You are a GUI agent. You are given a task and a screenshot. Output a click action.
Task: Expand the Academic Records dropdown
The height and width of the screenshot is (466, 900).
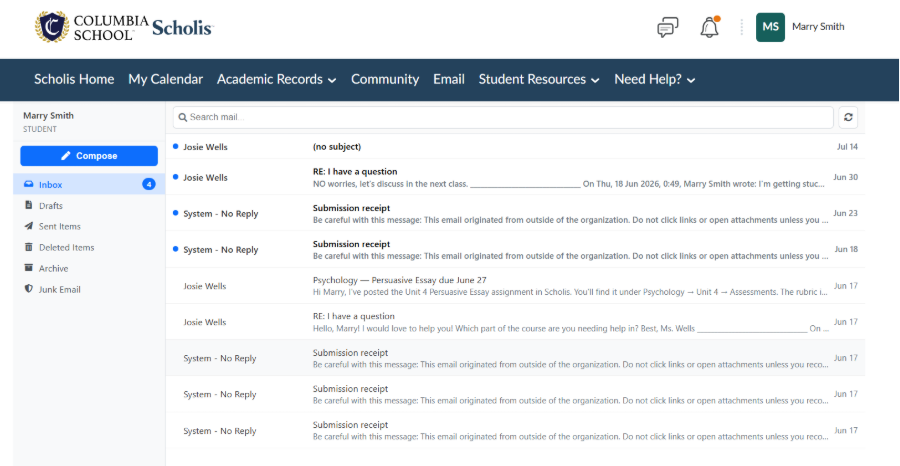coord(276,80)
